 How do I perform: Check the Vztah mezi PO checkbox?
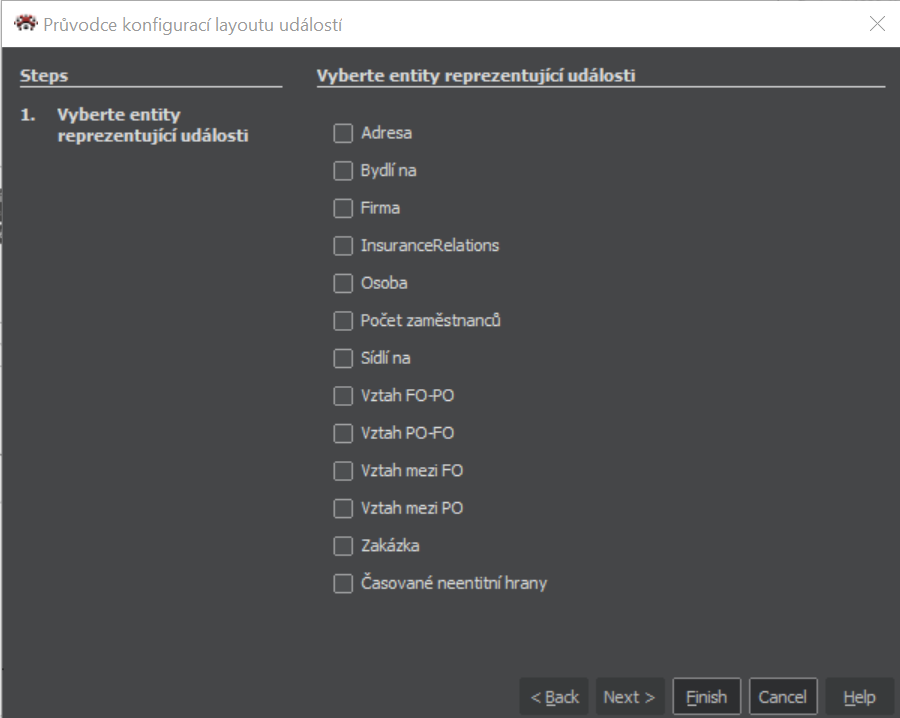(343, 508)
